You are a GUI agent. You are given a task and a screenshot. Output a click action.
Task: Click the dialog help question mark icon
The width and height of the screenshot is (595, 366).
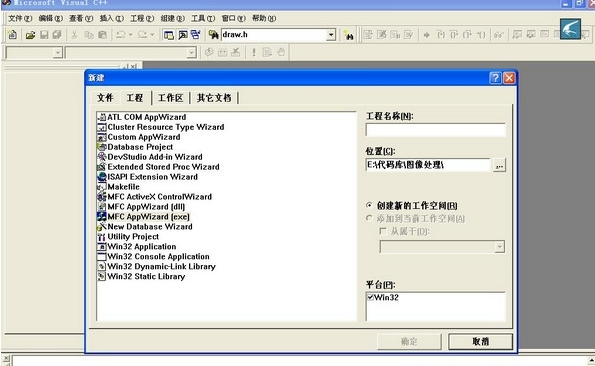[495, 78]
